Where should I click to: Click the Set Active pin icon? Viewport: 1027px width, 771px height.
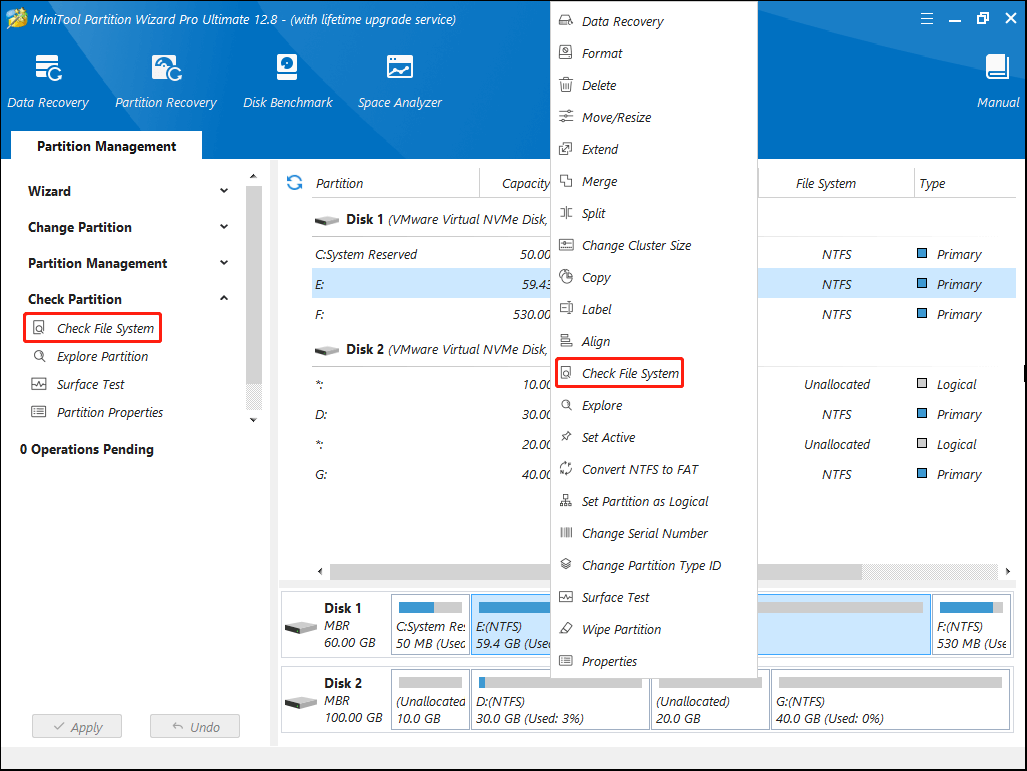coord(566,436)
